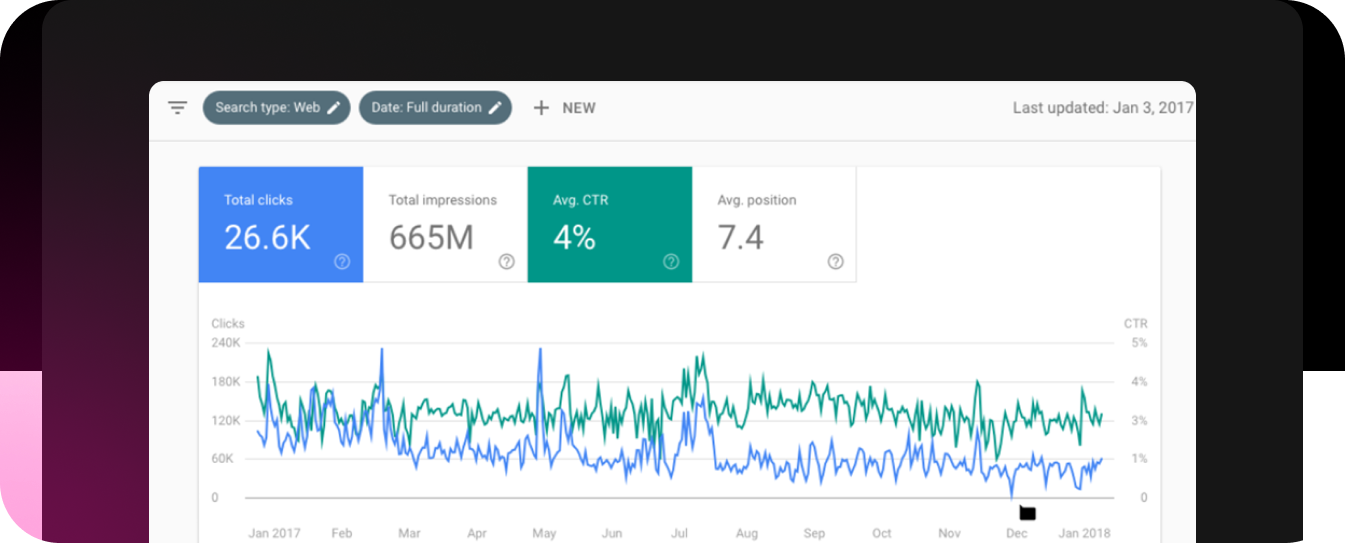The width and height of the screenshot is (1345, 543).
Task: Toggle the Avg. CTR metric card
Action: pos(610,225)
